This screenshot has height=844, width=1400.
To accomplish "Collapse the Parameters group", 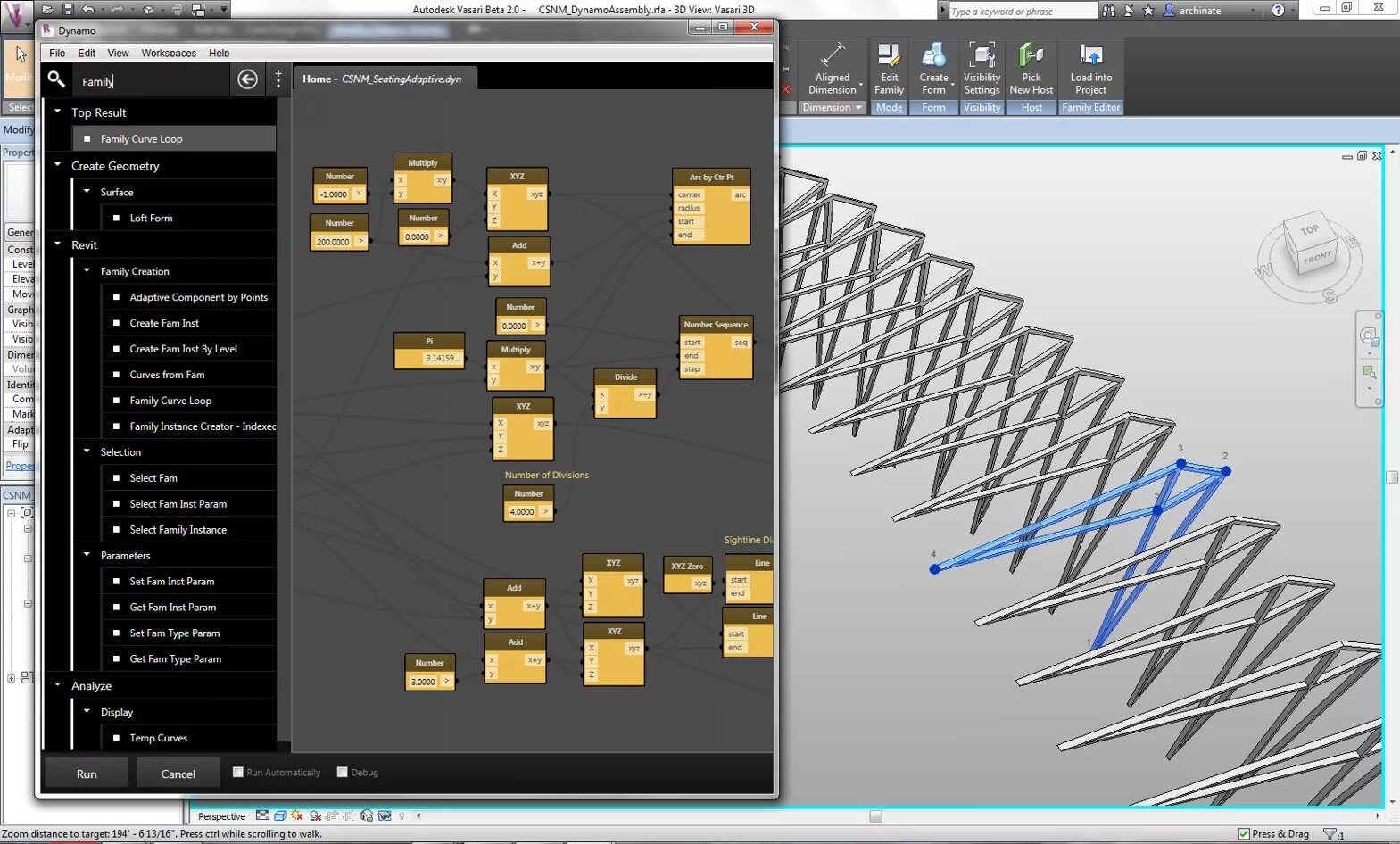I will coord(87,555).
